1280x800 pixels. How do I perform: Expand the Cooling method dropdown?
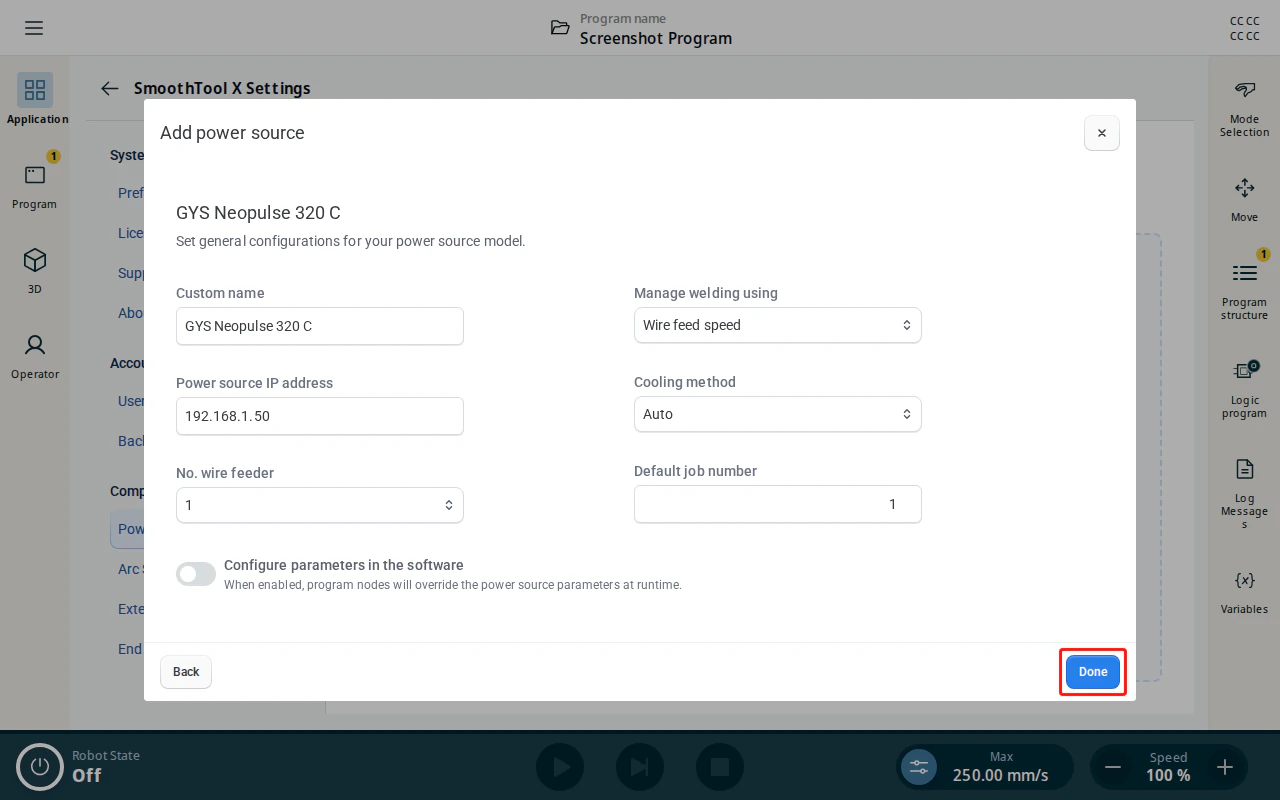coord(777,414)
